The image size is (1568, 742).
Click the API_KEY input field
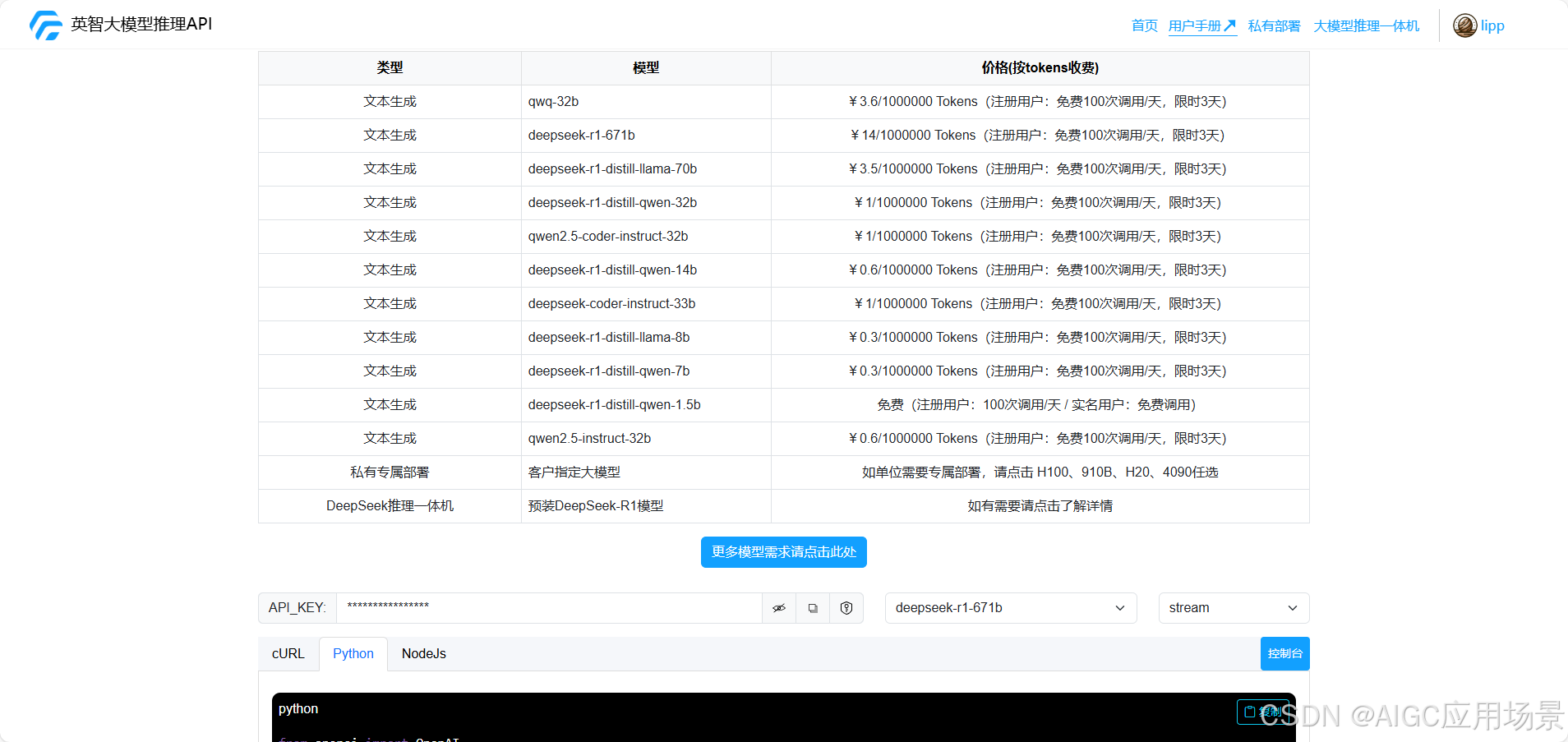(549, 608)
